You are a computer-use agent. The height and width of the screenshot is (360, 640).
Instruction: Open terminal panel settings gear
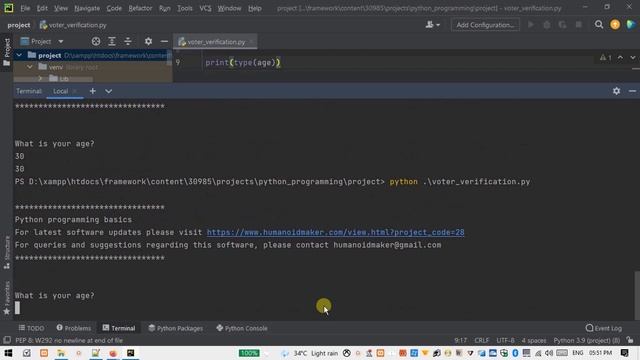[x=616, y=91]
